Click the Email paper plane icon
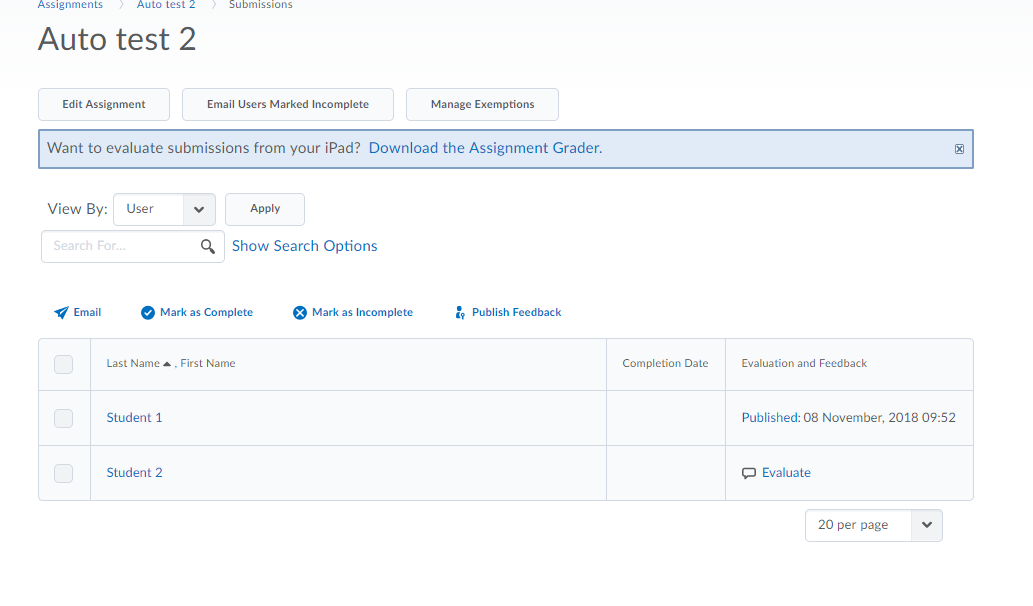This screenshot has width=1033, height=606. point(61,313)
